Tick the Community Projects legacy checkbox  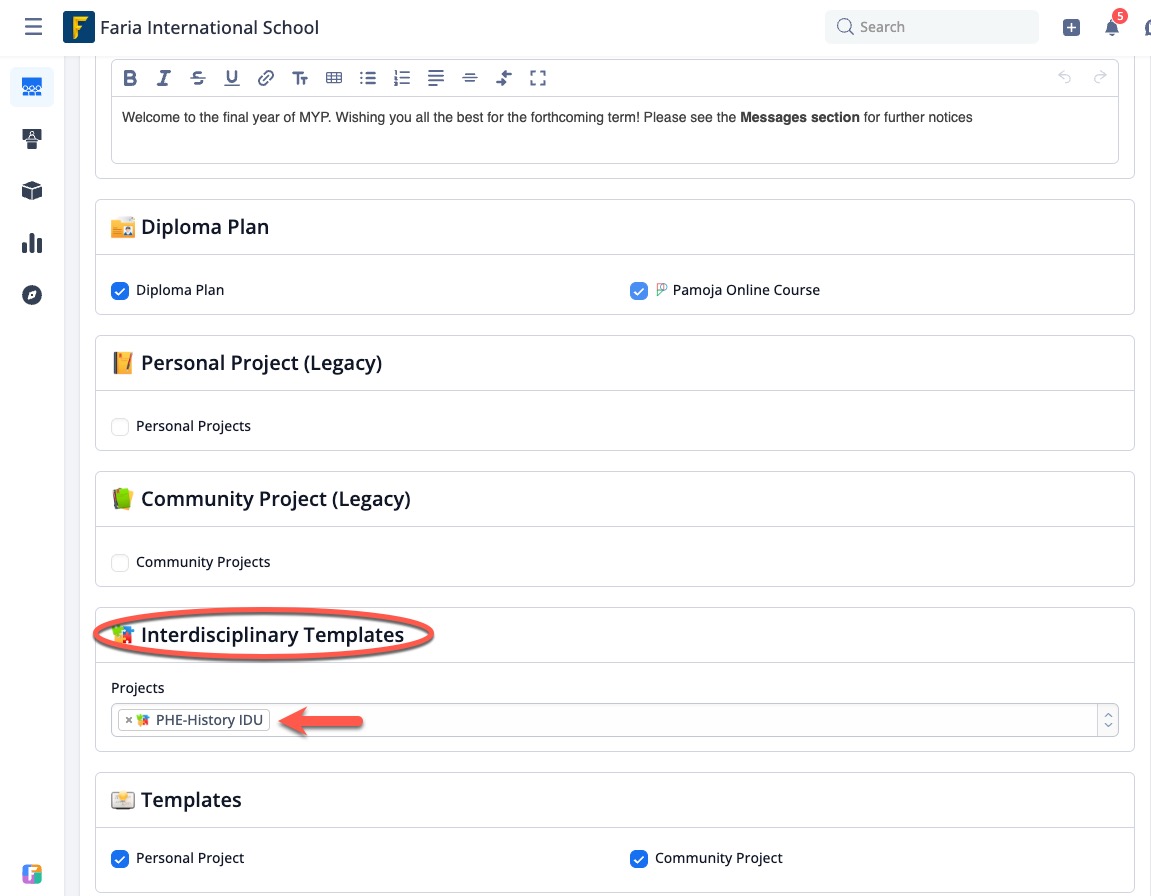[x=120, y=563]
